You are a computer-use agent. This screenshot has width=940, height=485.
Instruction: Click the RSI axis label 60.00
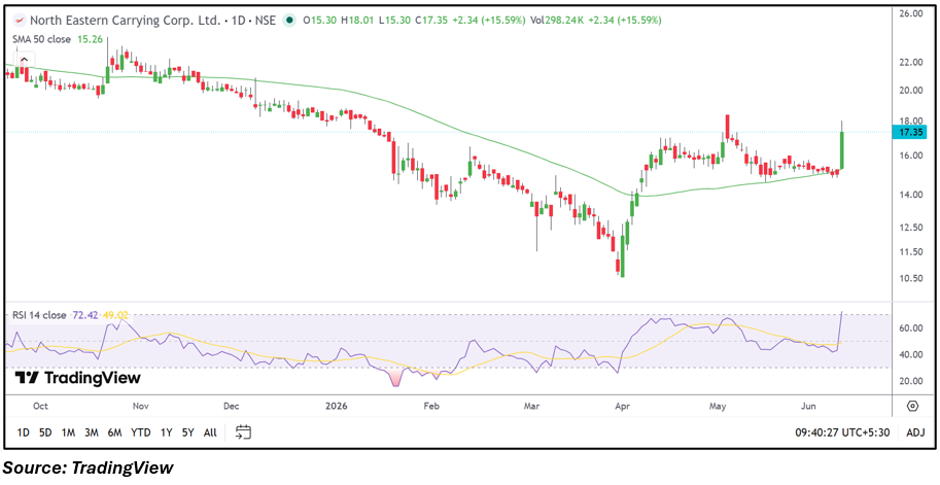[910, 328]
